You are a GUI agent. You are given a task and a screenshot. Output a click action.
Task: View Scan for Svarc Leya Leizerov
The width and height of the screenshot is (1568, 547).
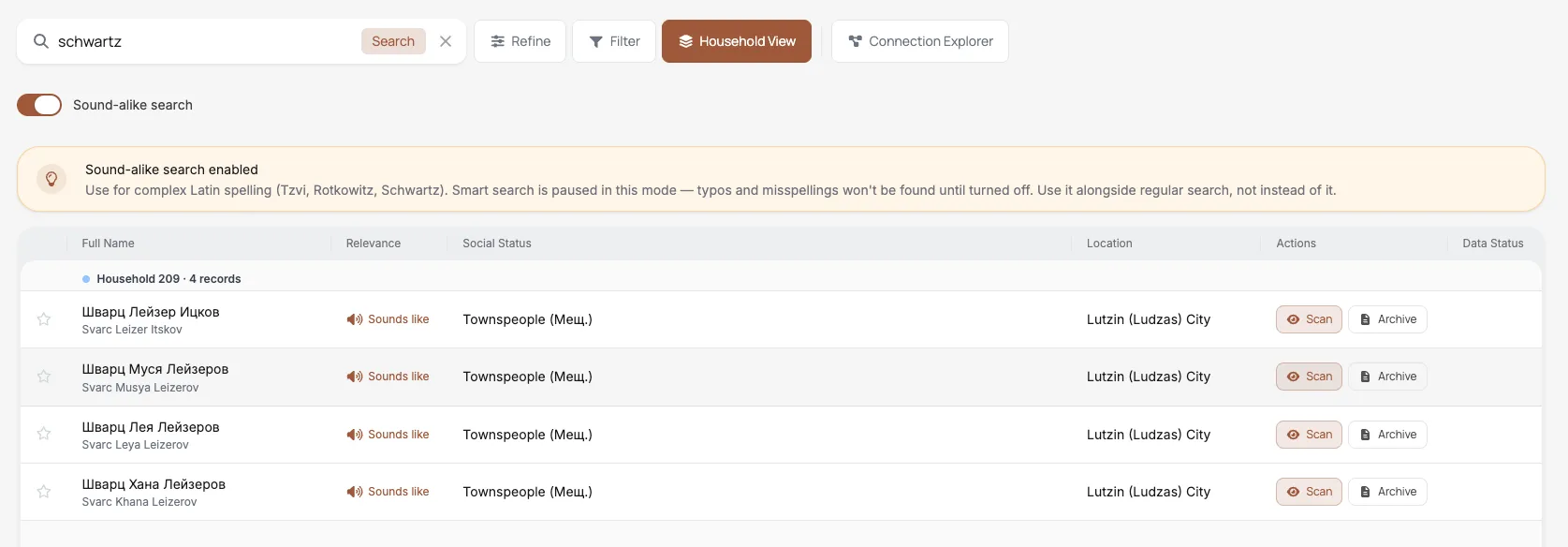pos(1310,435)
